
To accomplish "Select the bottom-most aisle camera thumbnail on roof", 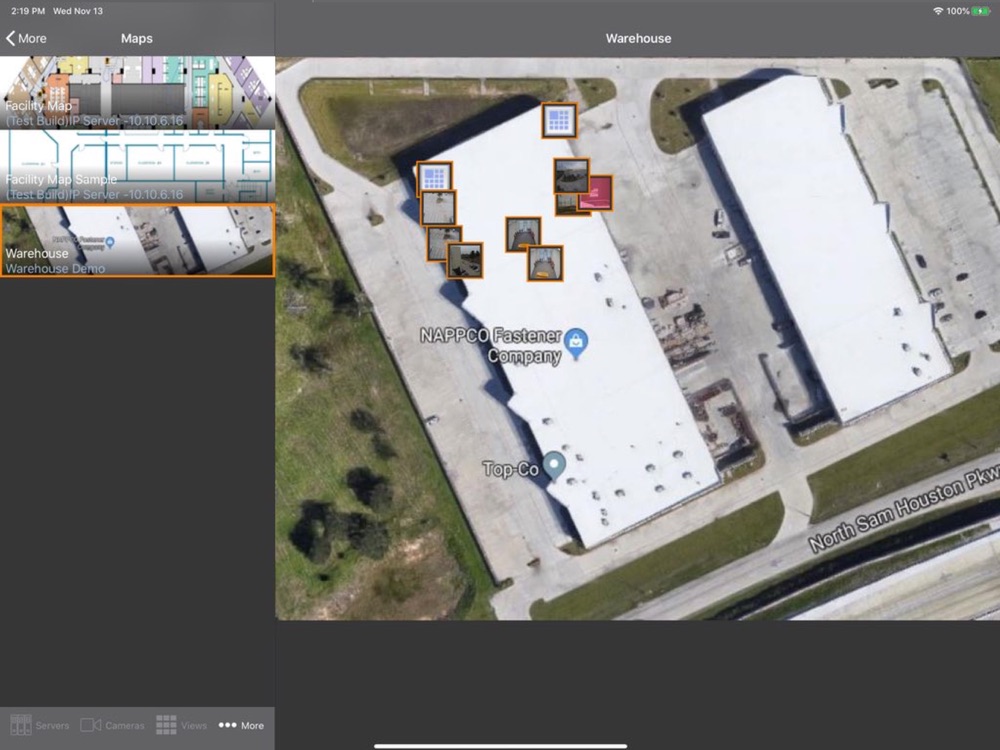I will pos(545,263).
